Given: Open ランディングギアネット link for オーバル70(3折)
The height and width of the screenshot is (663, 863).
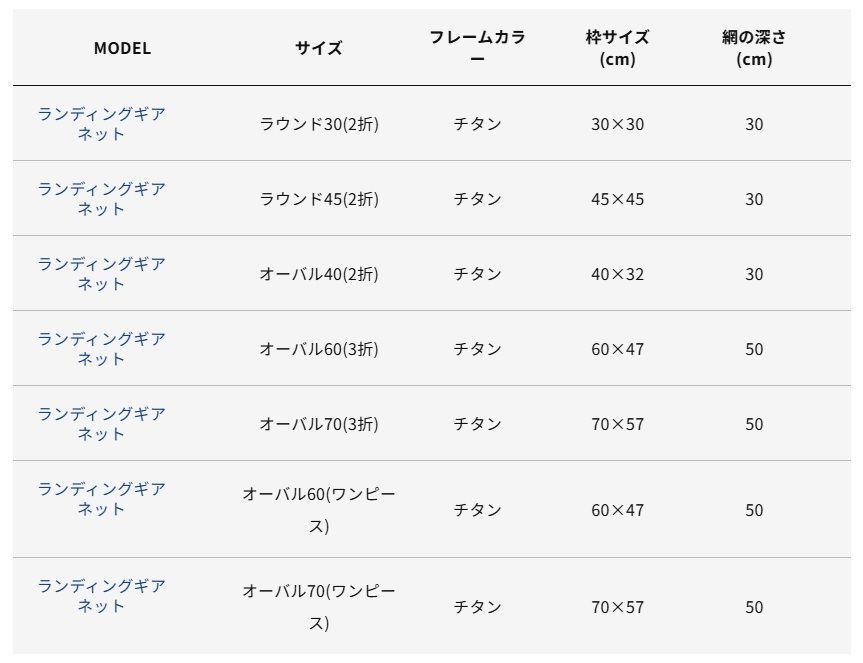Looking at the screenshot, I should click(x=101, y=424).
